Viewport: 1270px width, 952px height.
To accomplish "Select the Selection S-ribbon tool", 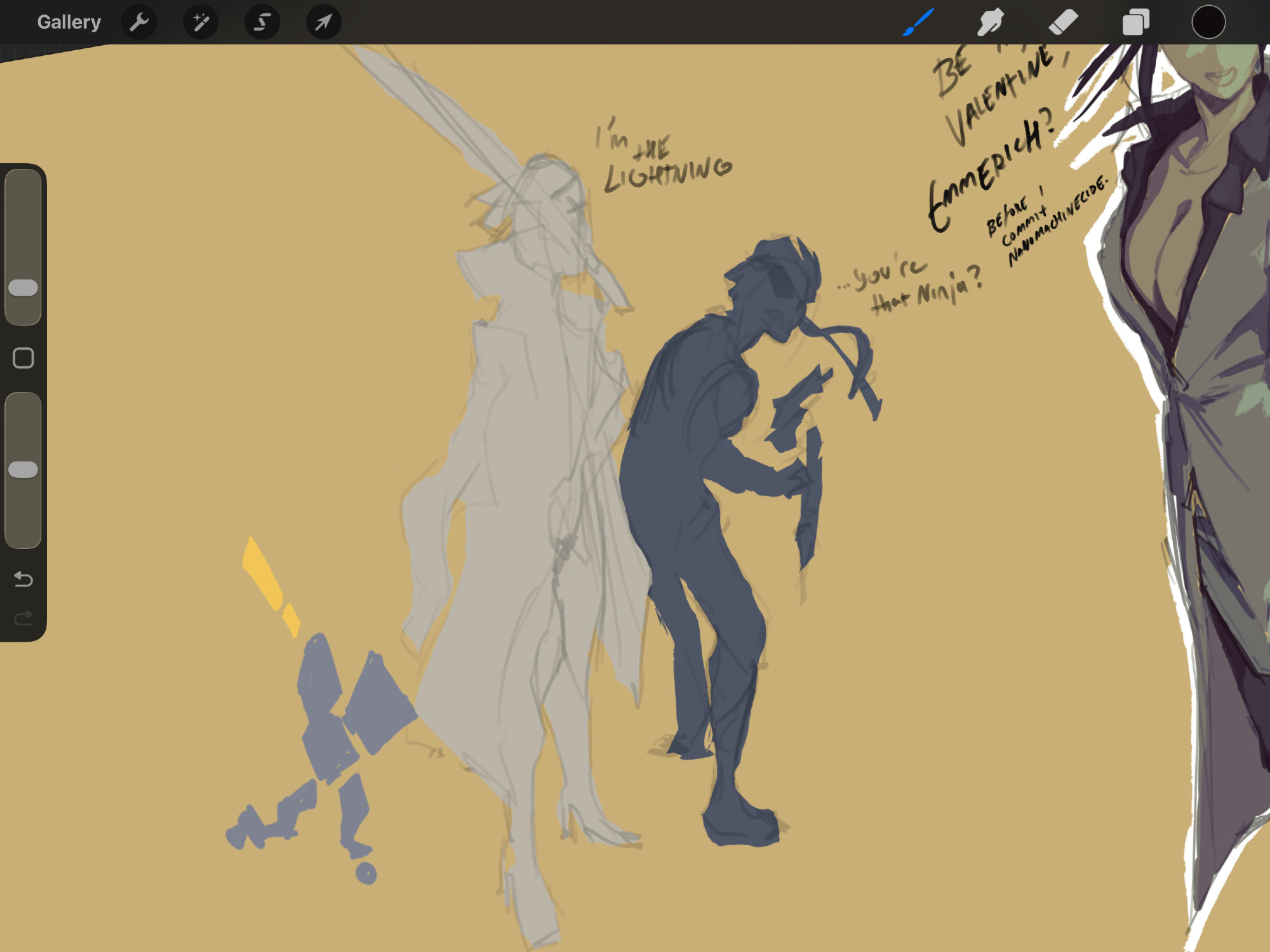I will [262, 22].
